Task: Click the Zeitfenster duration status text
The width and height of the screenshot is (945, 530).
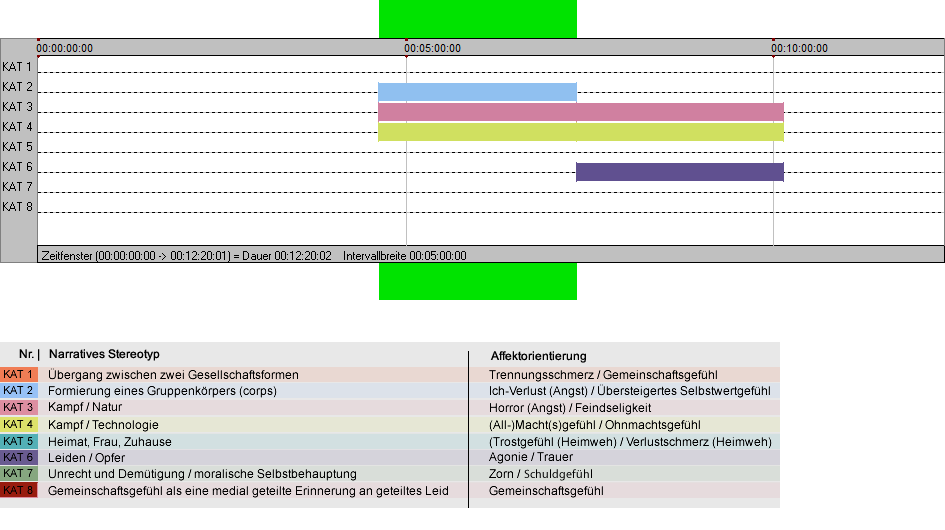Action: (x=186, y=256)
